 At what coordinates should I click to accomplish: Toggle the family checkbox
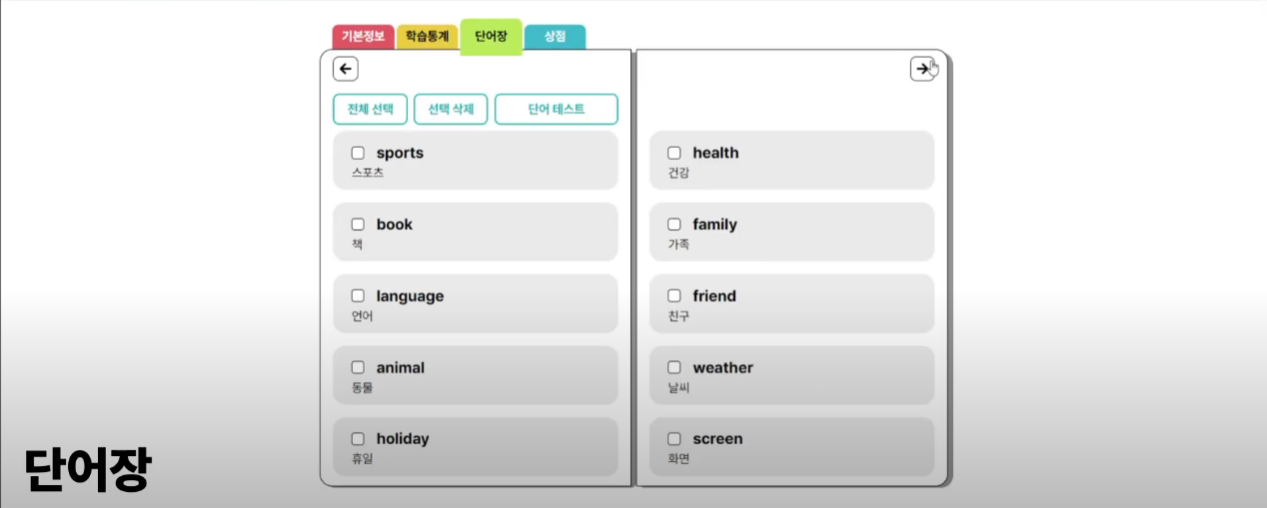(x=674, y=225)
